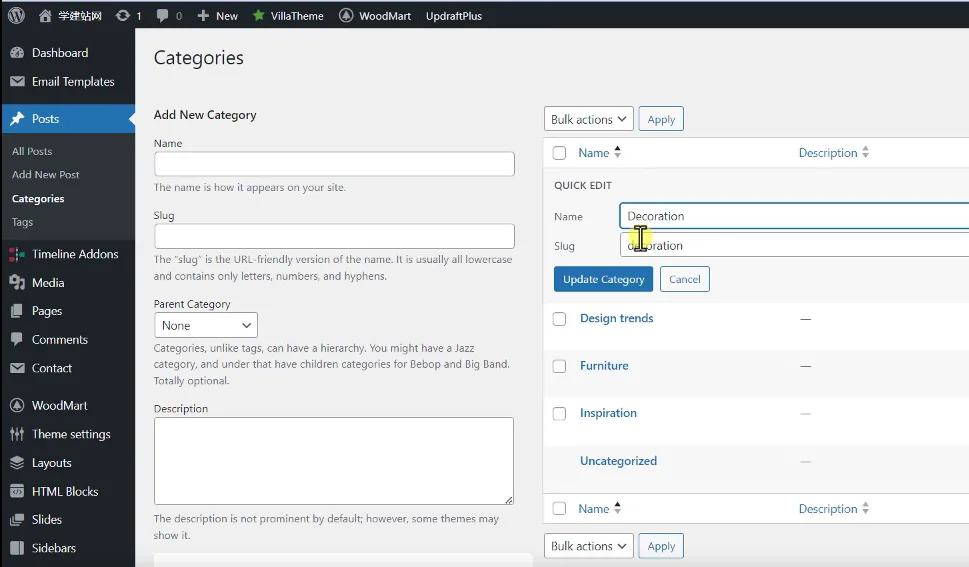Click the Theme settings sliders icon

click(x=17, y=434)
